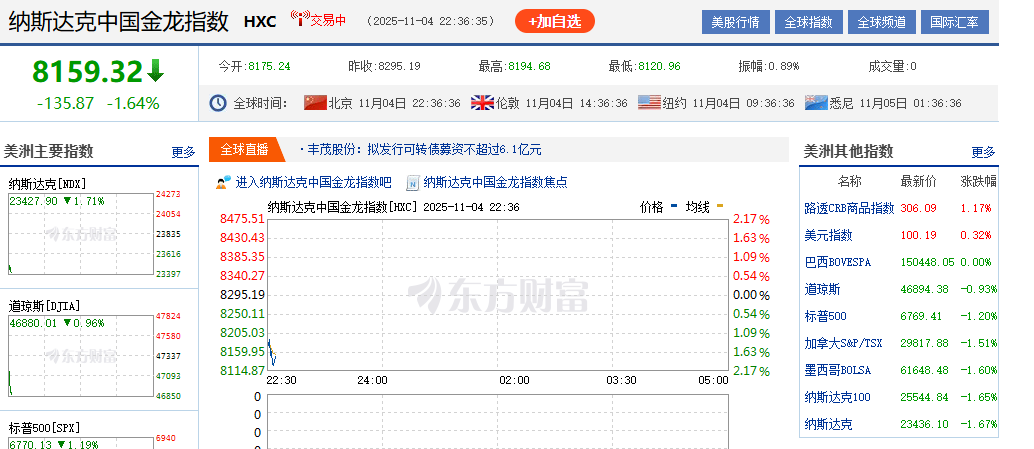Screen dimensions: 1034x449
Task: Open the 丰茂股份 convertible bond headline
Action: click(424, 150)
